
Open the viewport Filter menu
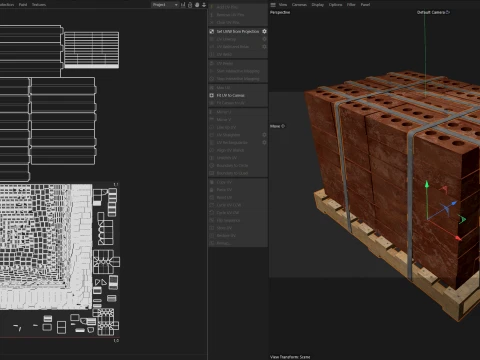pos(351,5)
